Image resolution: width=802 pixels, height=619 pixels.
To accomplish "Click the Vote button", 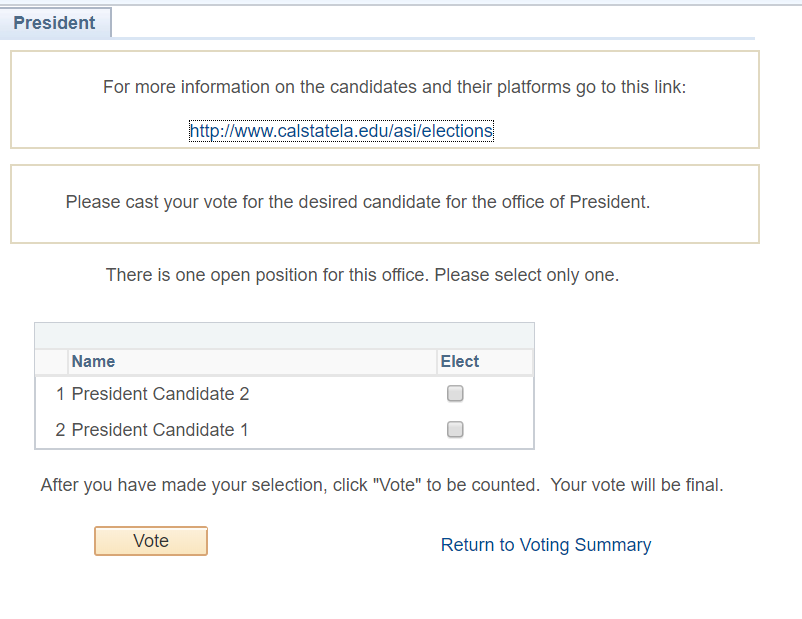I will [x=150, y=540].
